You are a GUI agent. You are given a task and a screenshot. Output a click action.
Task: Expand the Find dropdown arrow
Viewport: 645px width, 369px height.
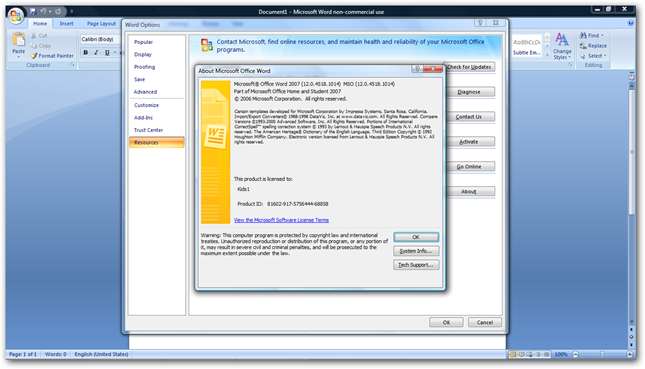[602, 35]
